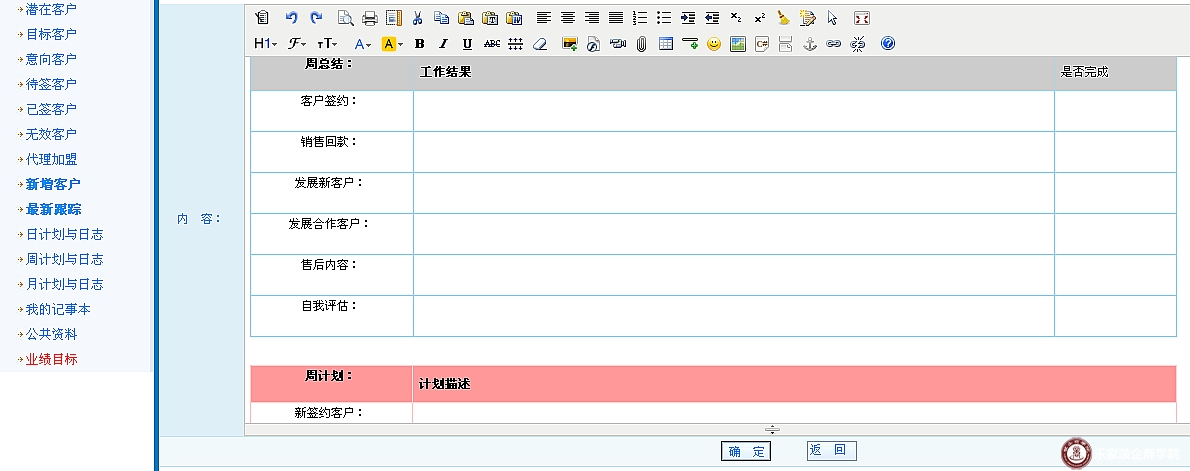The image size is (1190, 471).
Task: Click the undo icon in editor toolbar
Action: point(291,18)
